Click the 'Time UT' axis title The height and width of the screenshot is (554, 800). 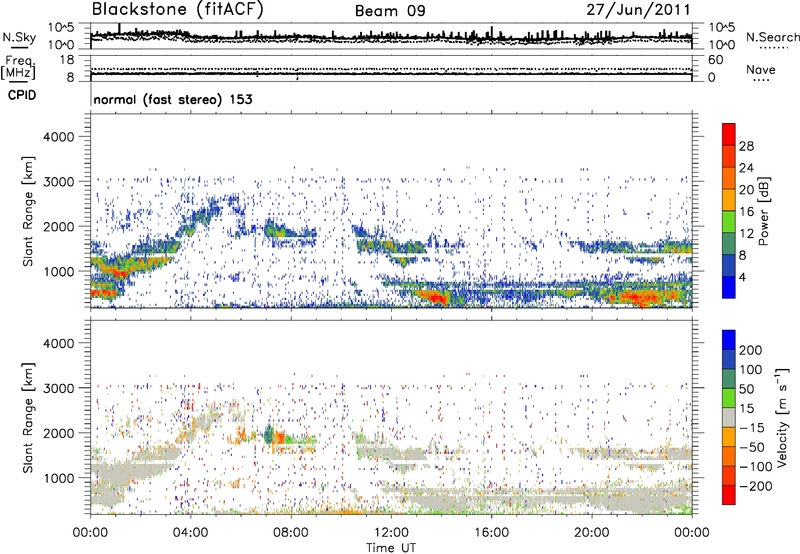[x=391, y=547]
